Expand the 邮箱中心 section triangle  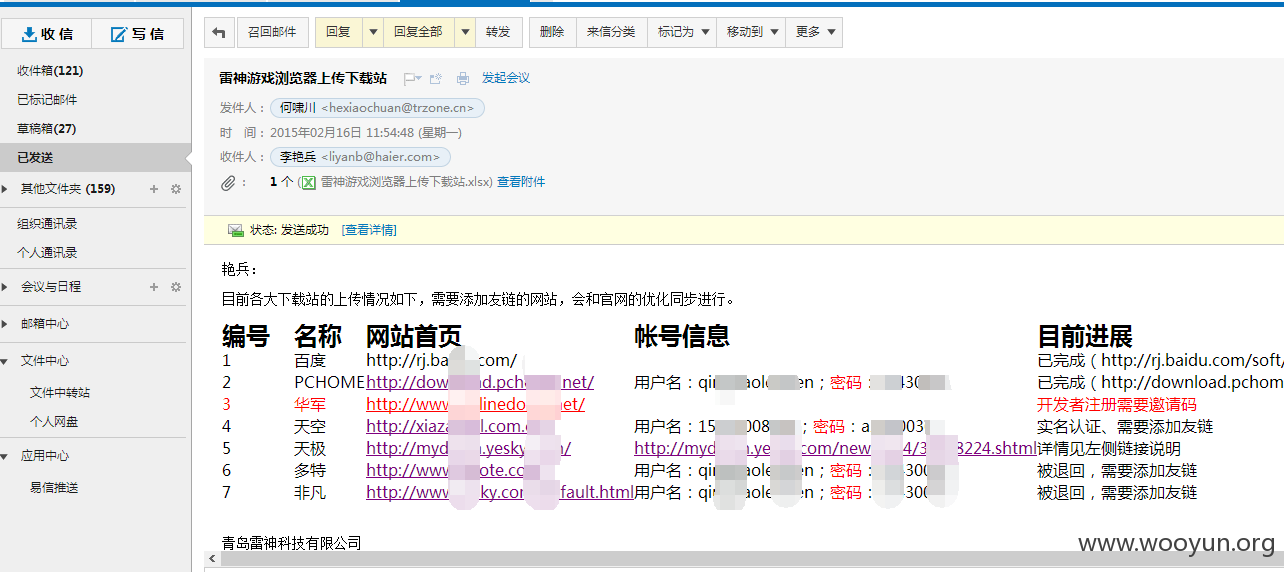pyautogui.click(x=7, y=324)
